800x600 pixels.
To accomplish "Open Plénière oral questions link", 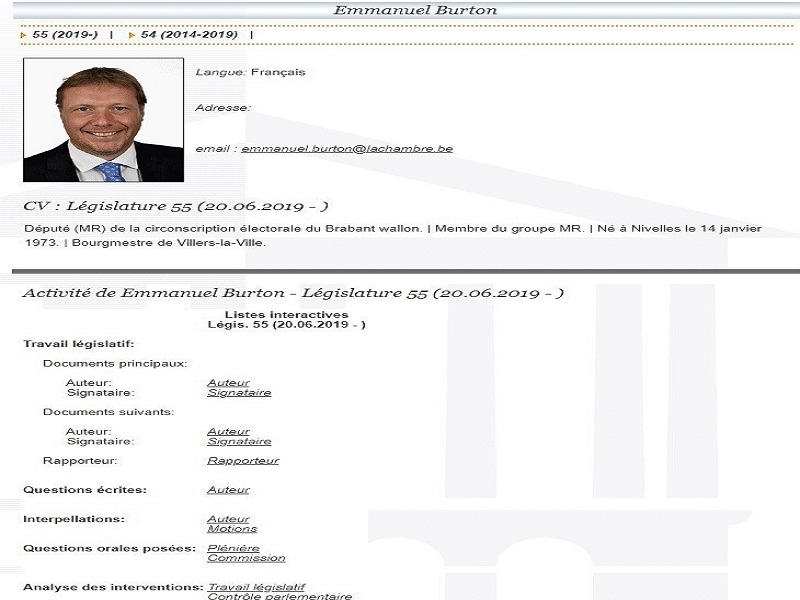I will click(234, 548).
